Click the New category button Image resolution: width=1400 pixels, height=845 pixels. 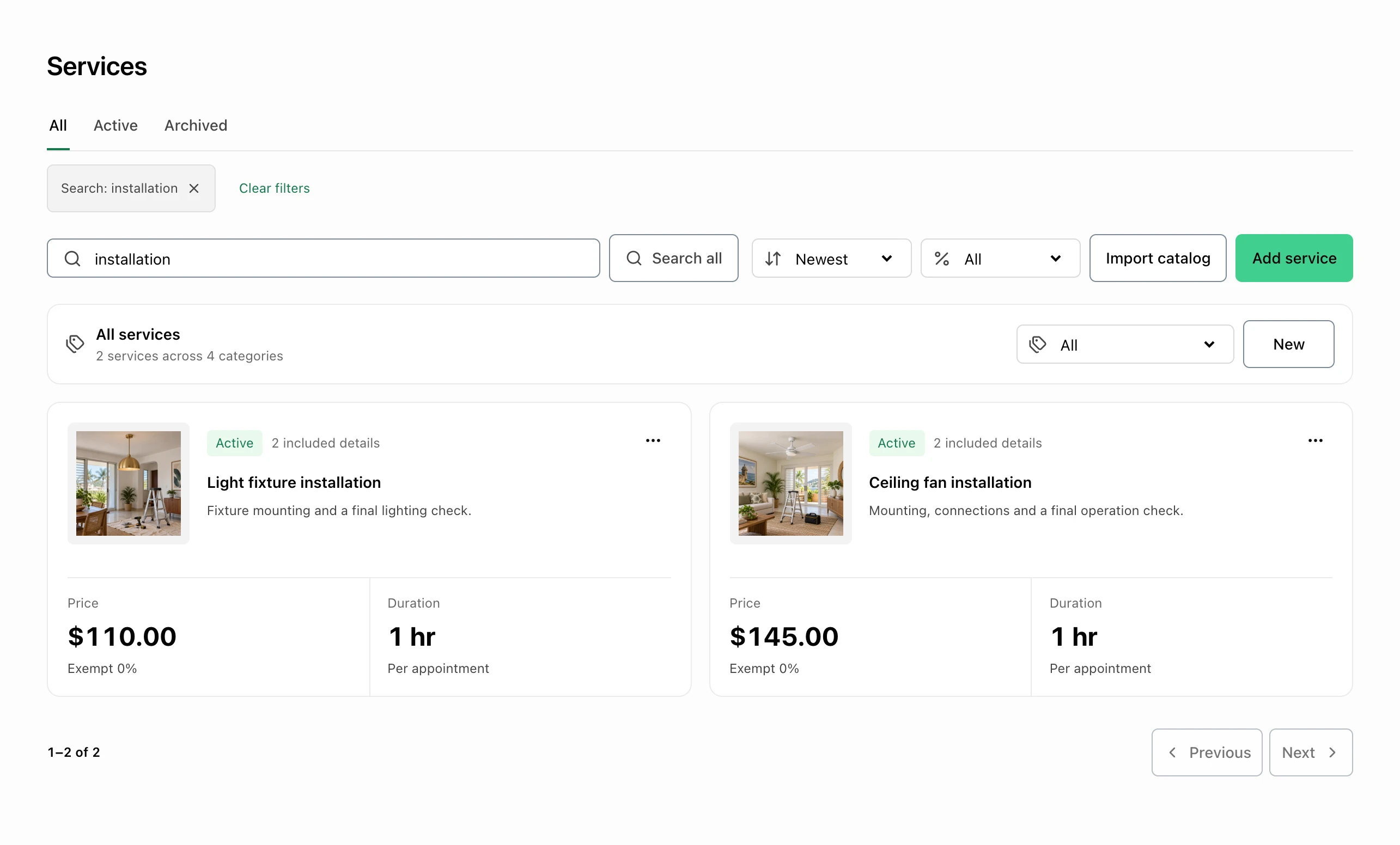1288,344
